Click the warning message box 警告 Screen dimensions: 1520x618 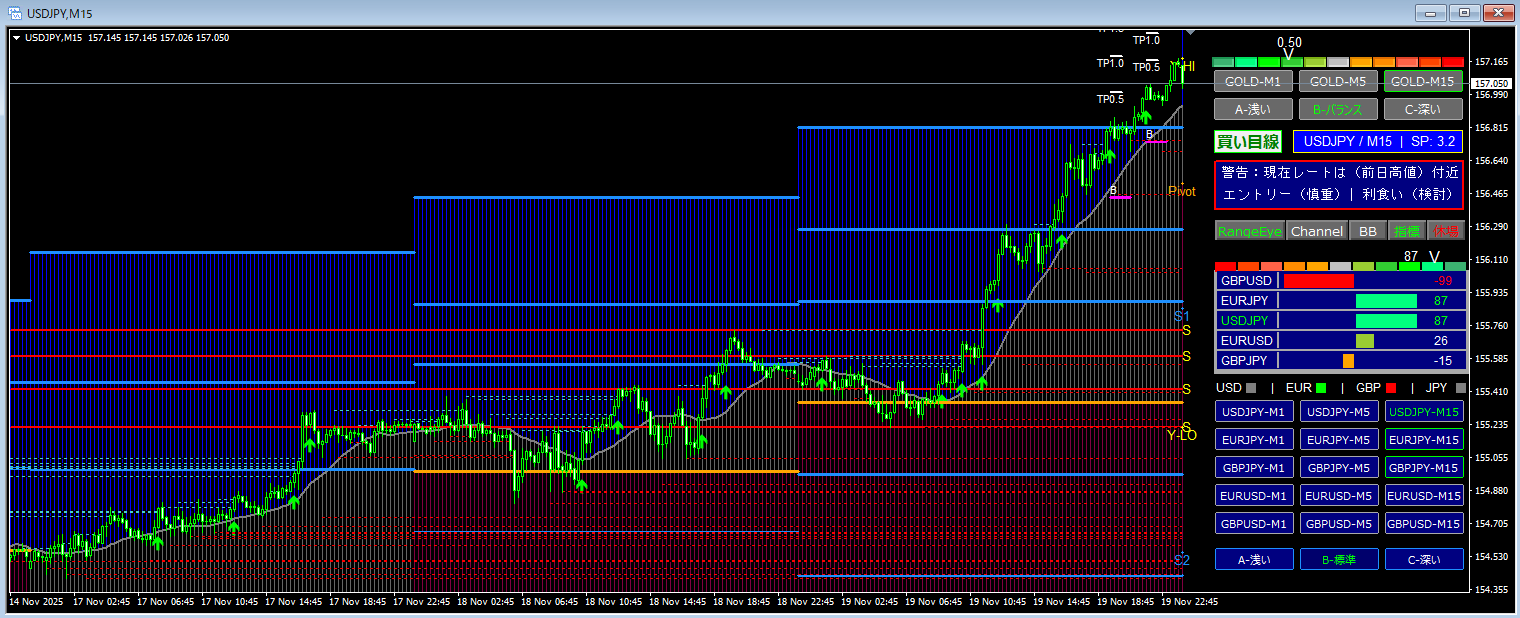click(x=1338, y=185)
